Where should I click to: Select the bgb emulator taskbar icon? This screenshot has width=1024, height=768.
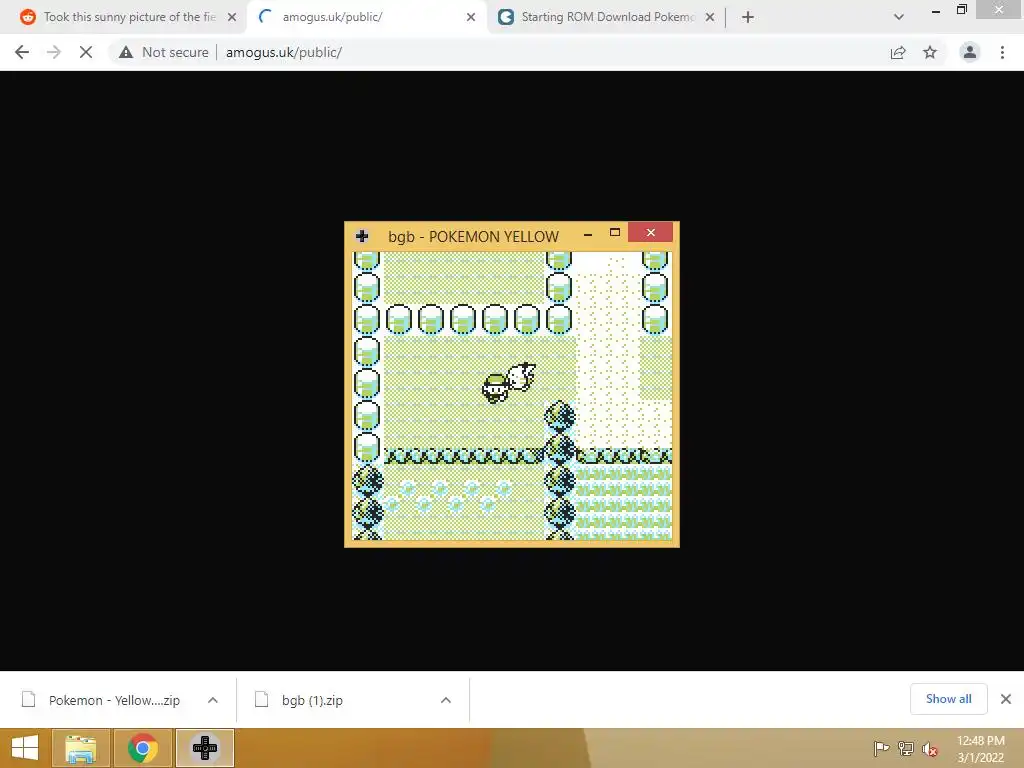[204, 748]
